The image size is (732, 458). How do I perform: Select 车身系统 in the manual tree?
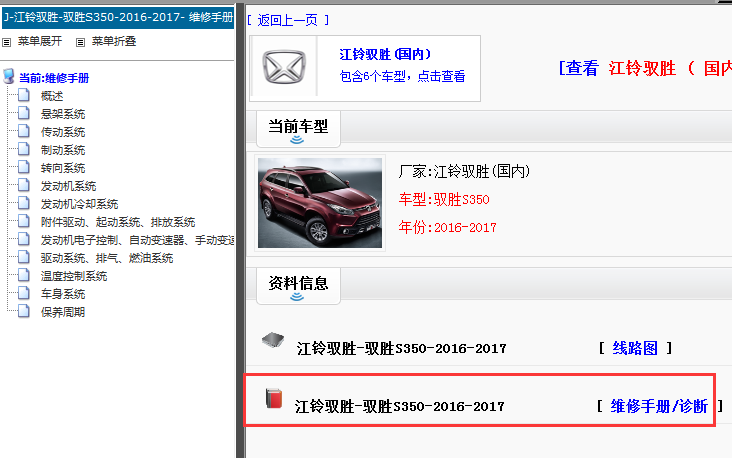point(63,294)
